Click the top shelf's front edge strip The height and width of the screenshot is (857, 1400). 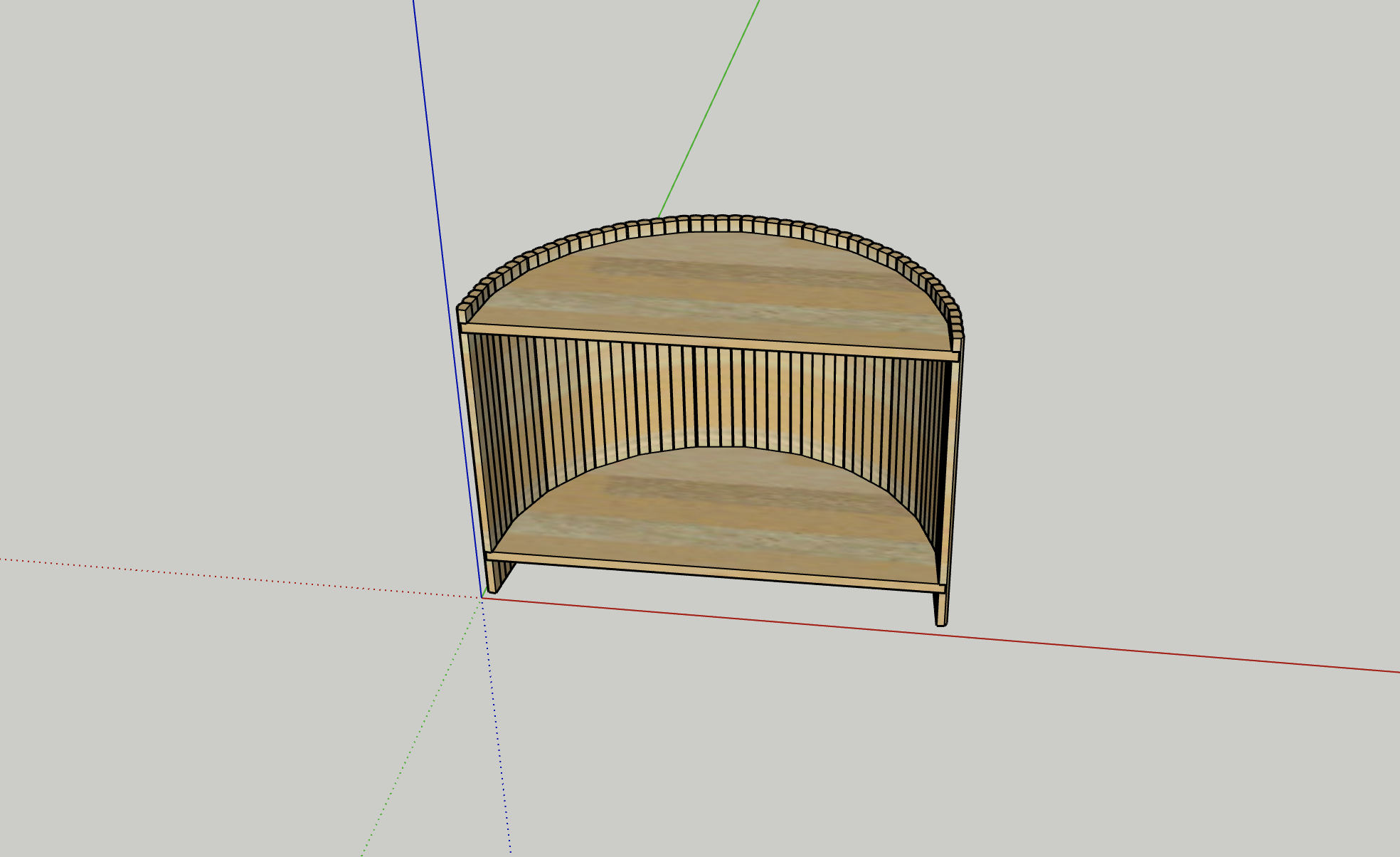coord(710,342)
